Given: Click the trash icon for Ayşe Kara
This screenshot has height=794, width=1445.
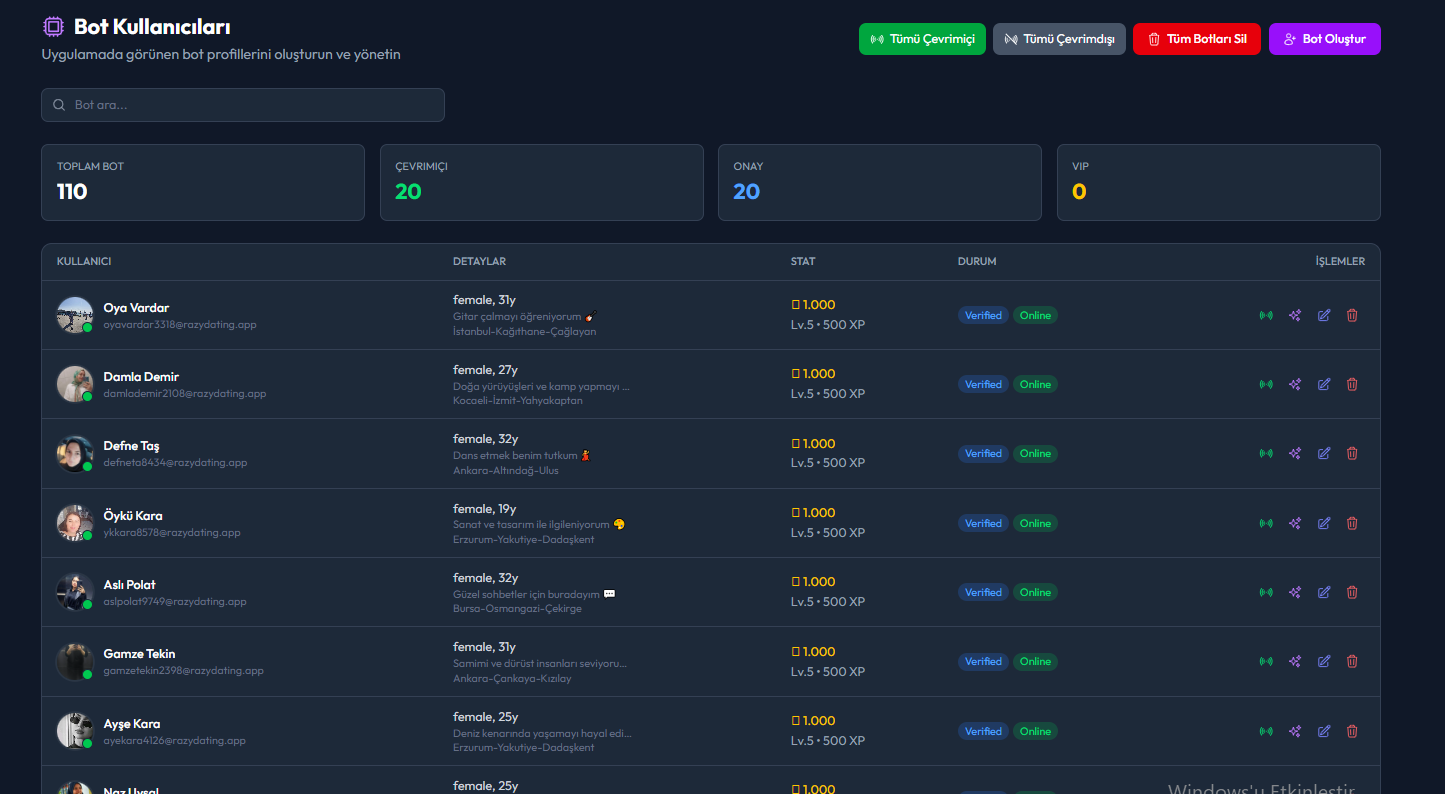Looking at the screenshot, I should tap(1352, 731).
